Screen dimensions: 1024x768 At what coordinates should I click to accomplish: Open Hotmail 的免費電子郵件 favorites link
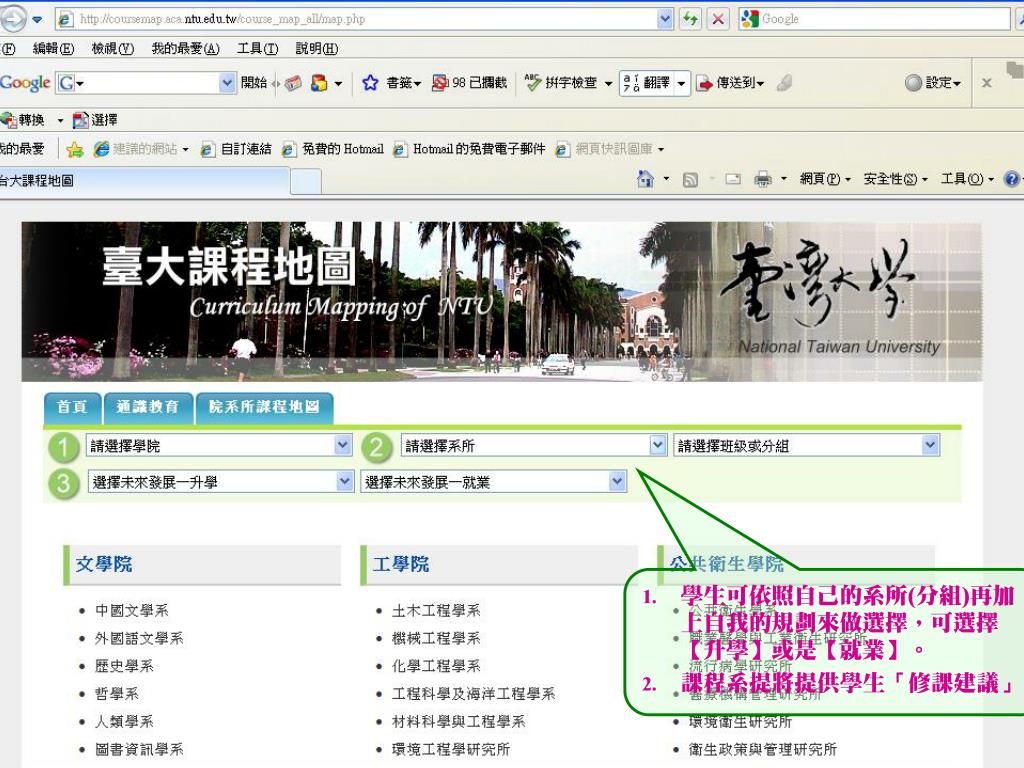click(469, 150)
